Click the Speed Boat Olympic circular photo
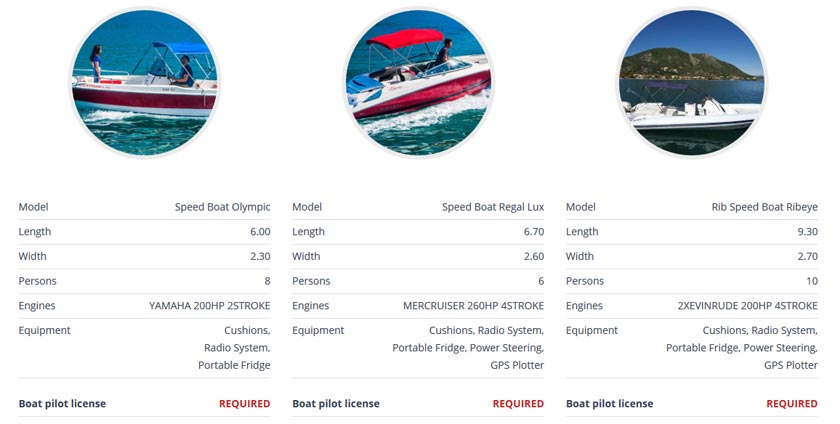This screenshot has width=840, height=424. (x=144, y=83)
